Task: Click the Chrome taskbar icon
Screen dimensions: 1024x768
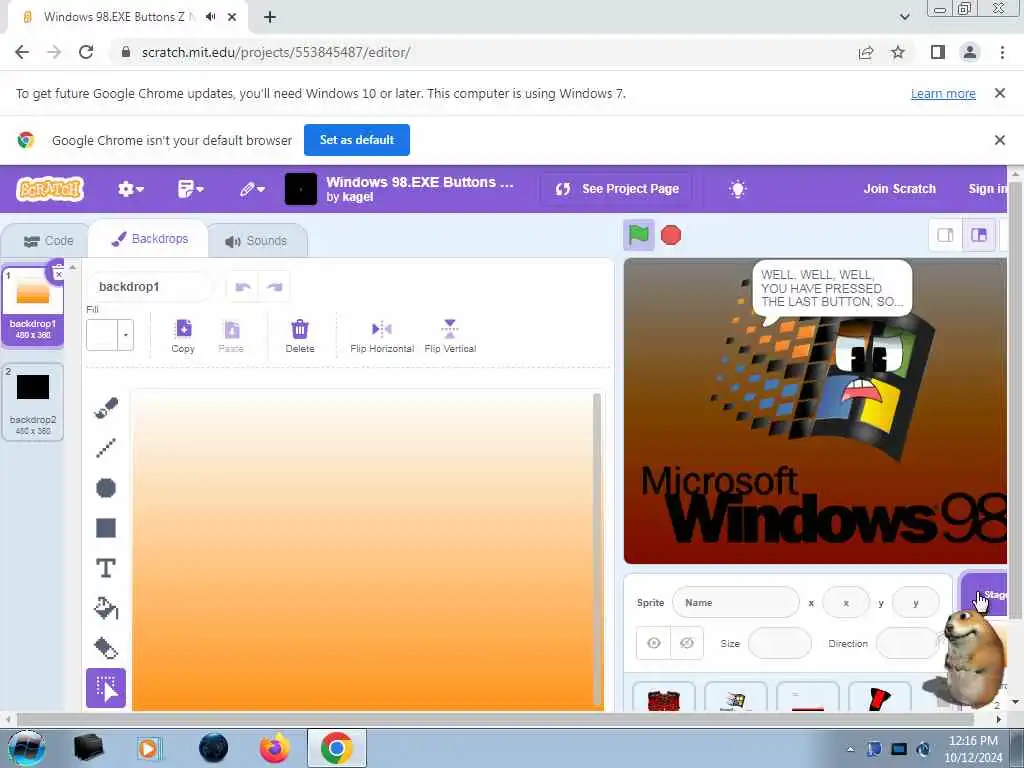Action: pyautogui.click(x=336, y=748)
